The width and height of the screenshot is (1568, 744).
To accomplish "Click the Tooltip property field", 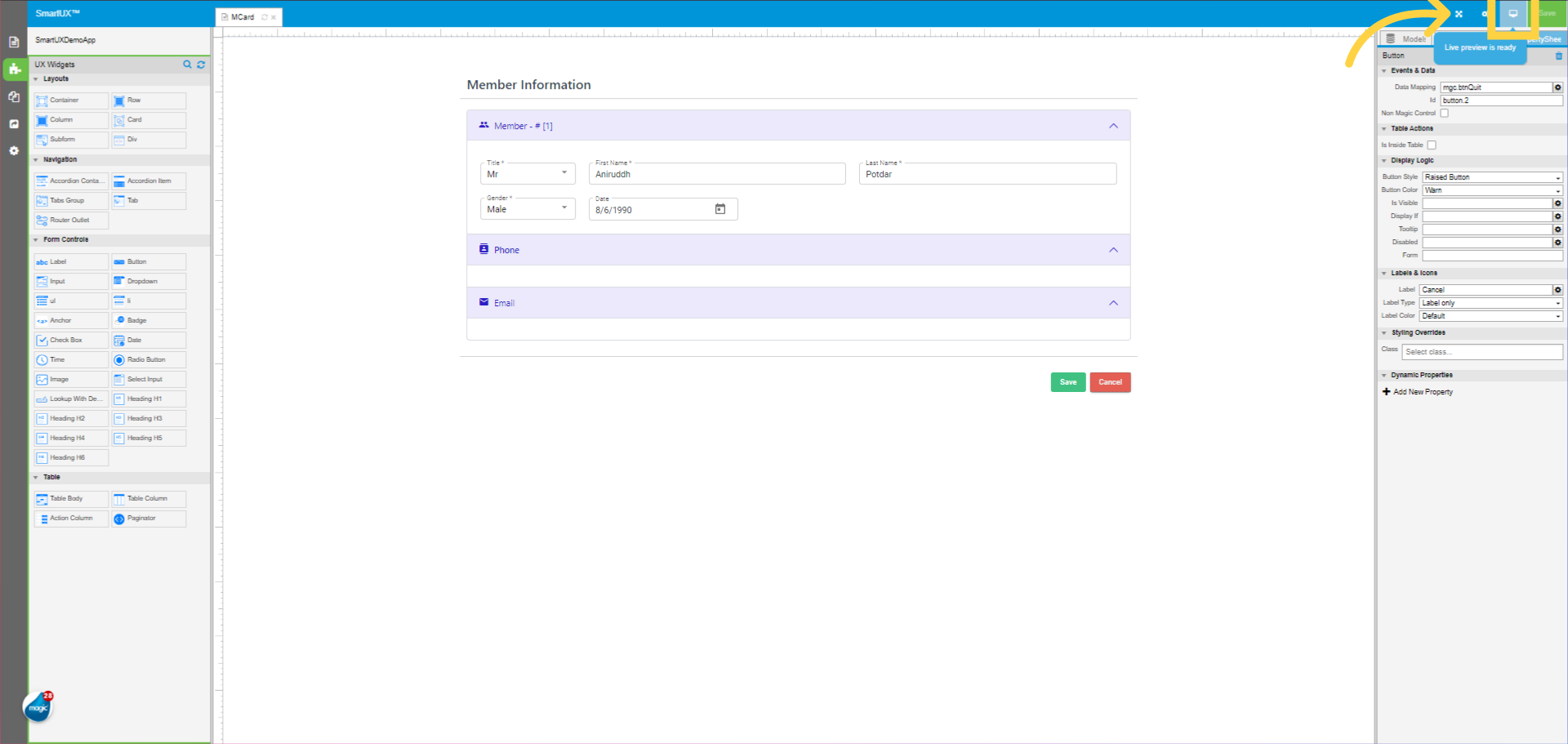I will coord(1487,229).
